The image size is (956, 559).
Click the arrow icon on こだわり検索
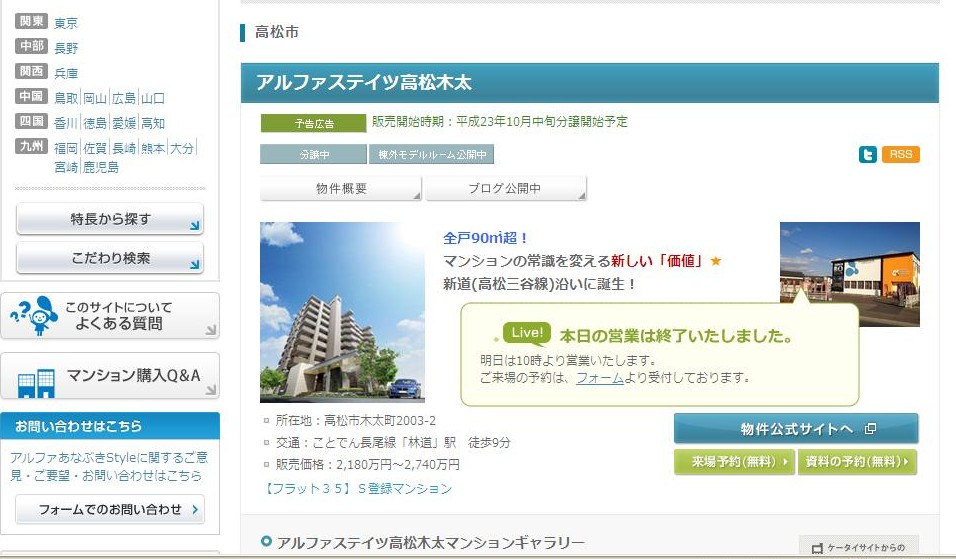[x=194, y=265]
